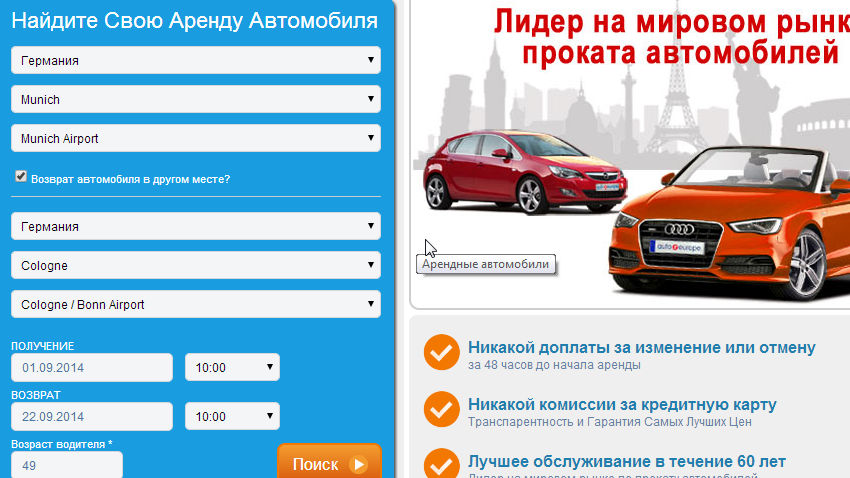The image size is (850, 478).
Task: Click the orange checkmark beside 'Никакой доплаты'
Action: (x=442, y=352)
